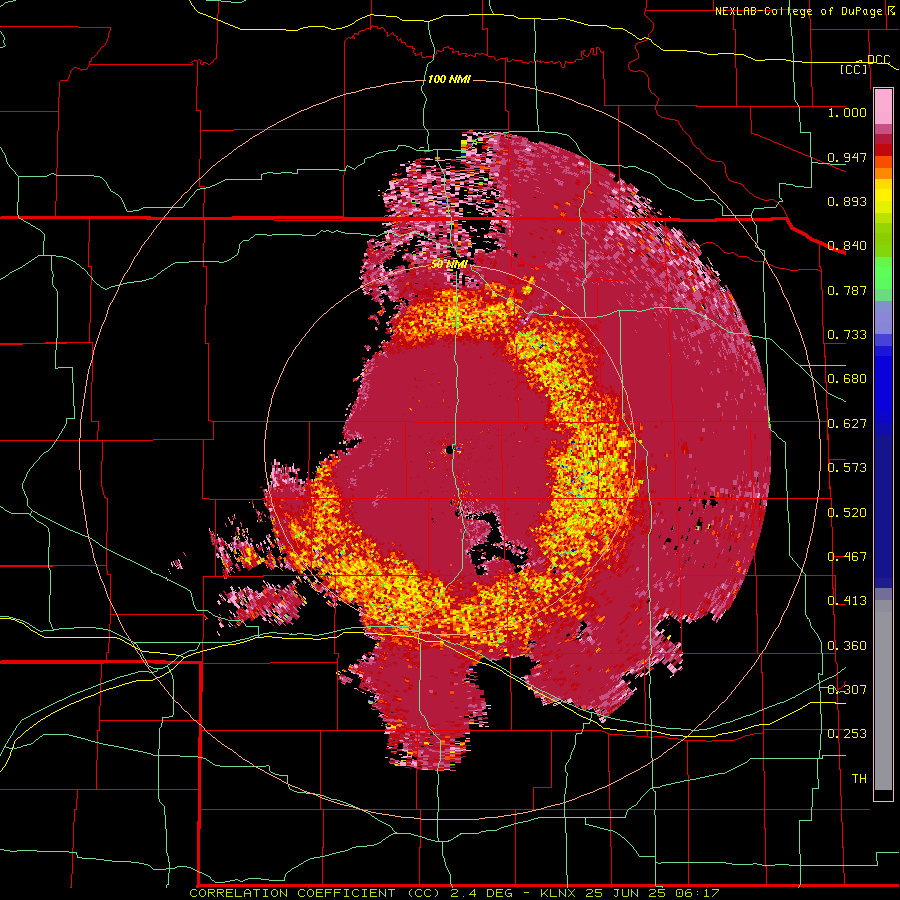Click the 0.787 scale value
This screenshot has width=900, height=900.
pyautogui.click(x=847, y=290)
